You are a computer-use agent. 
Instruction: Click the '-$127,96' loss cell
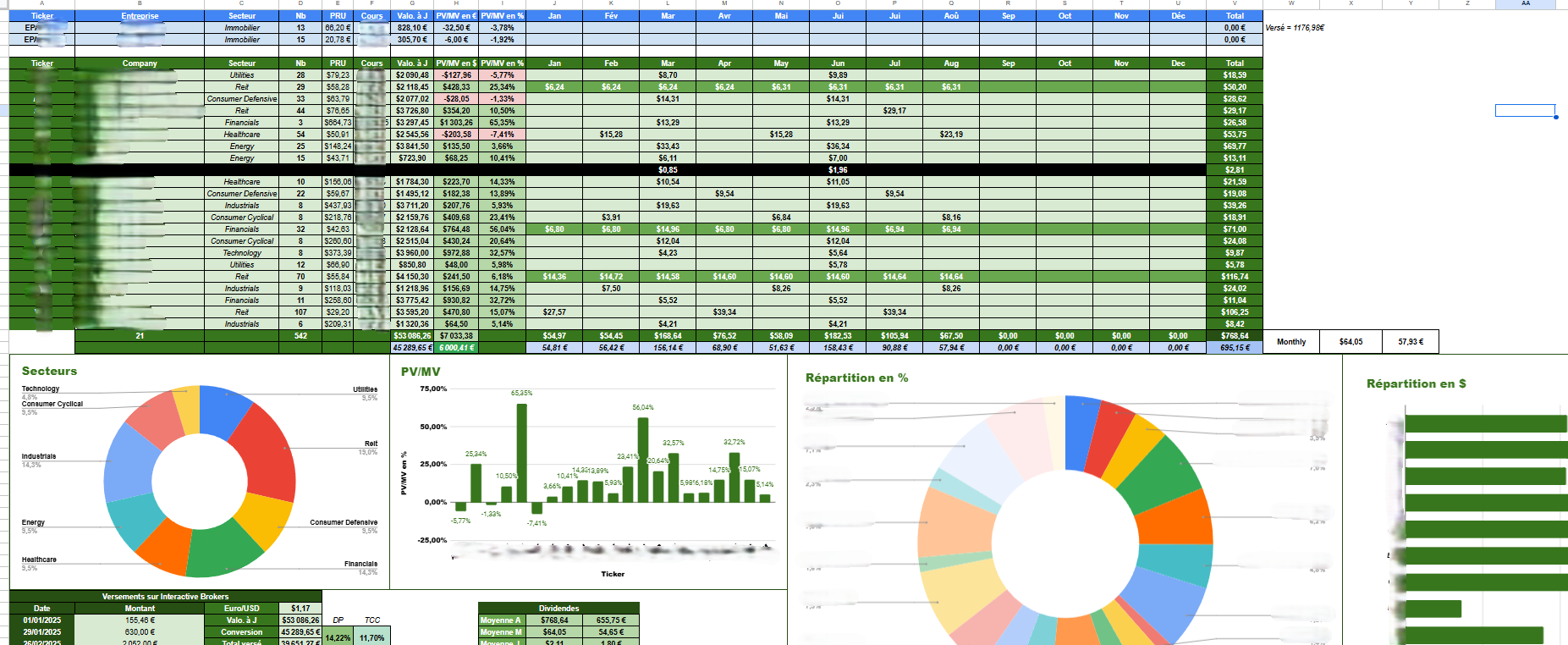coord(456,75)
